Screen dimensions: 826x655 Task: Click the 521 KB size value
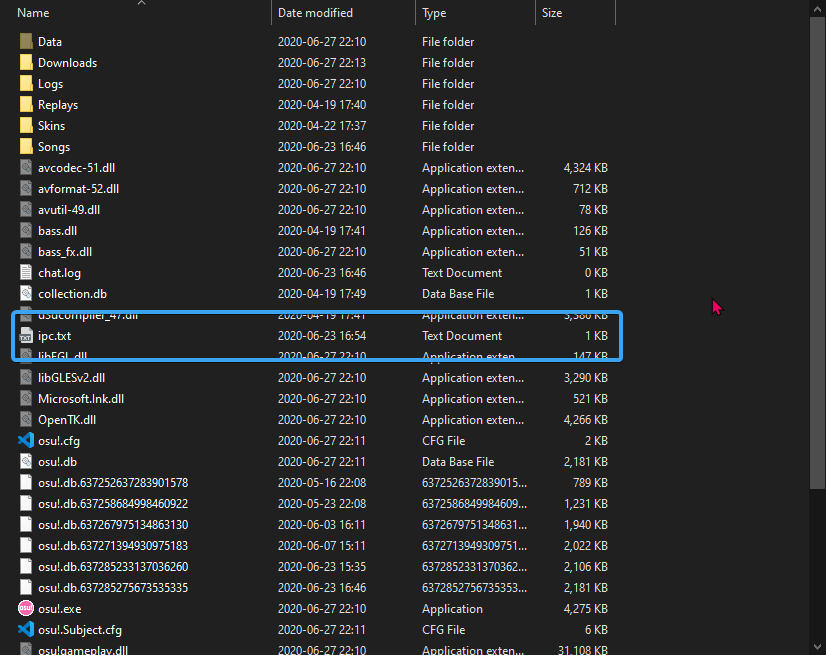point(591,399)
